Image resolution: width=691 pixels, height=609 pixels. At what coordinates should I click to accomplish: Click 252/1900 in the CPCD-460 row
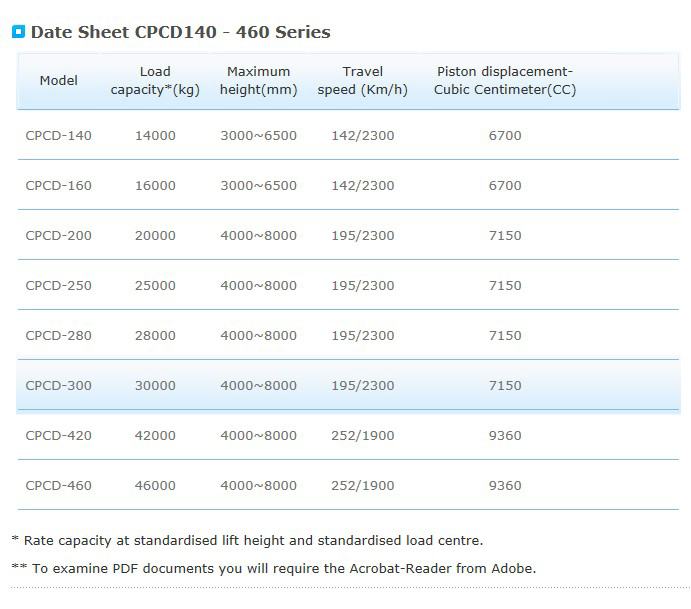point(363,486)
